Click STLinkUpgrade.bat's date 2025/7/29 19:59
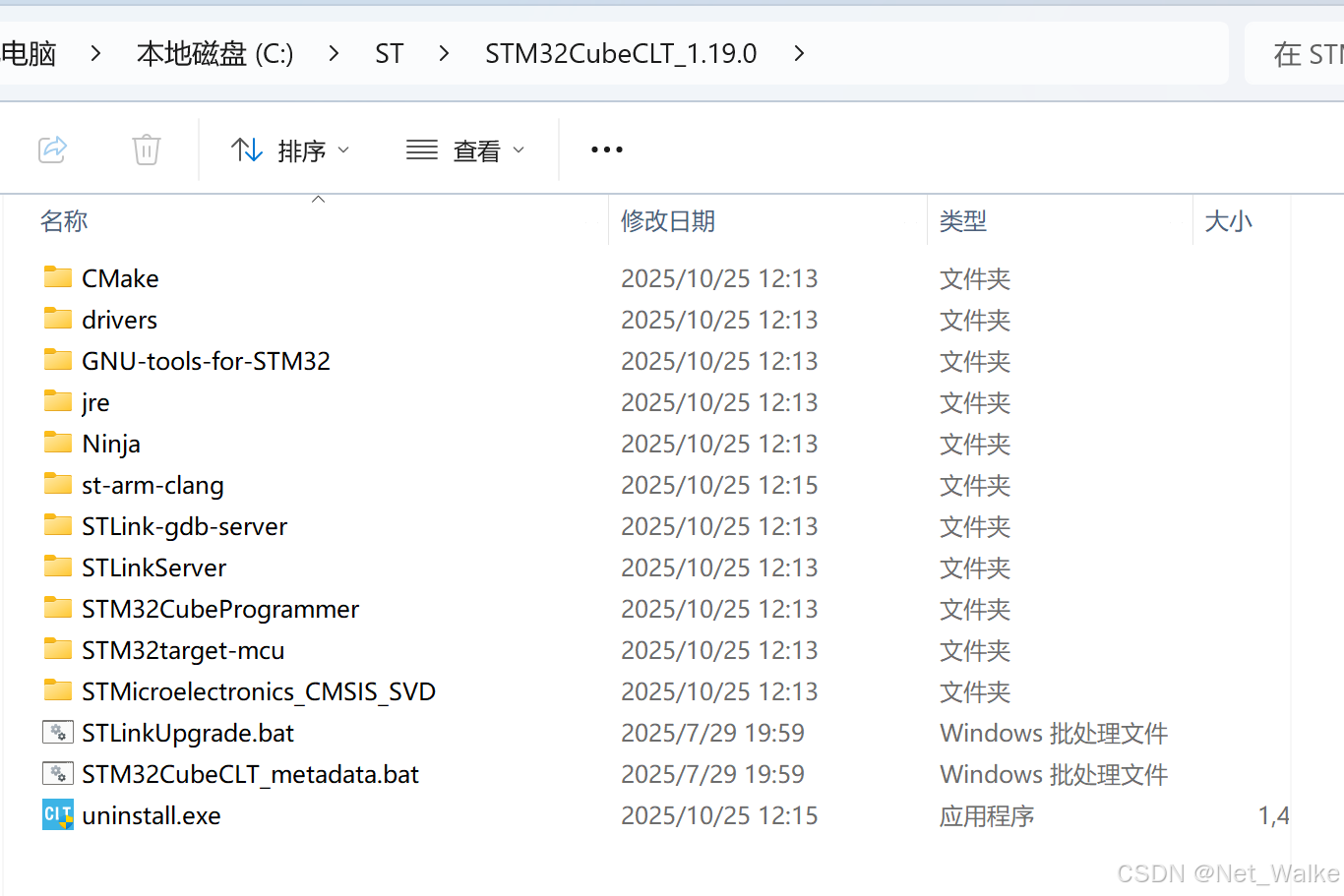Image resolution: width=1344 pixels, height=896 pixels. point(712,733)
